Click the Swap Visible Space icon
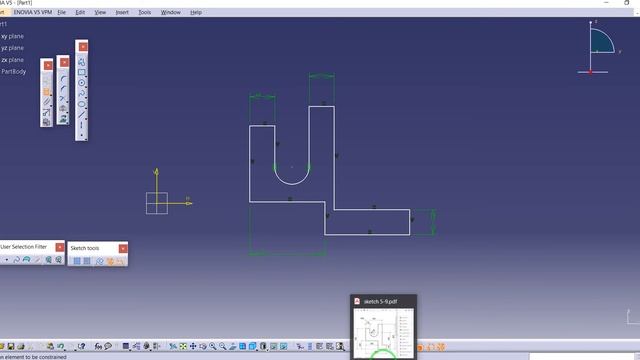 pyautogui.click(x=283, y=347)
